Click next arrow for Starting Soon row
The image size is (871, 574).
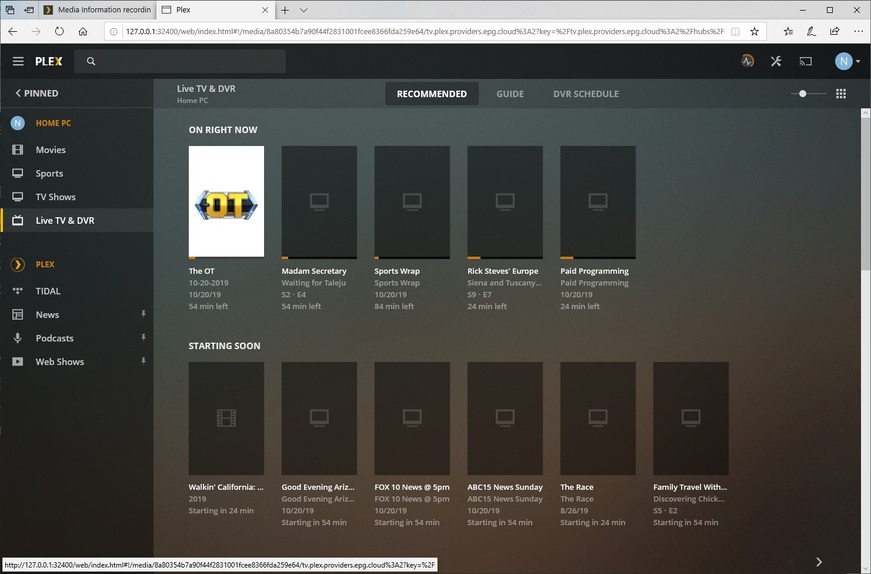pyautogui.click(x=819, y=562)
